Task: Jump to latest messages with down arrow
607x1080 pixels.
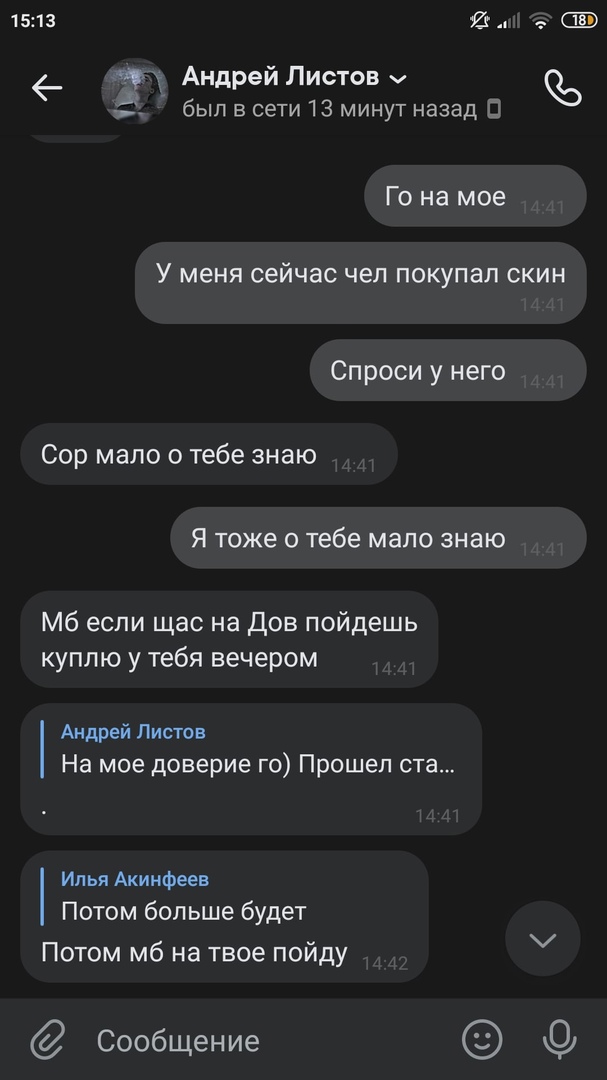Action: (x=543, y=939)
